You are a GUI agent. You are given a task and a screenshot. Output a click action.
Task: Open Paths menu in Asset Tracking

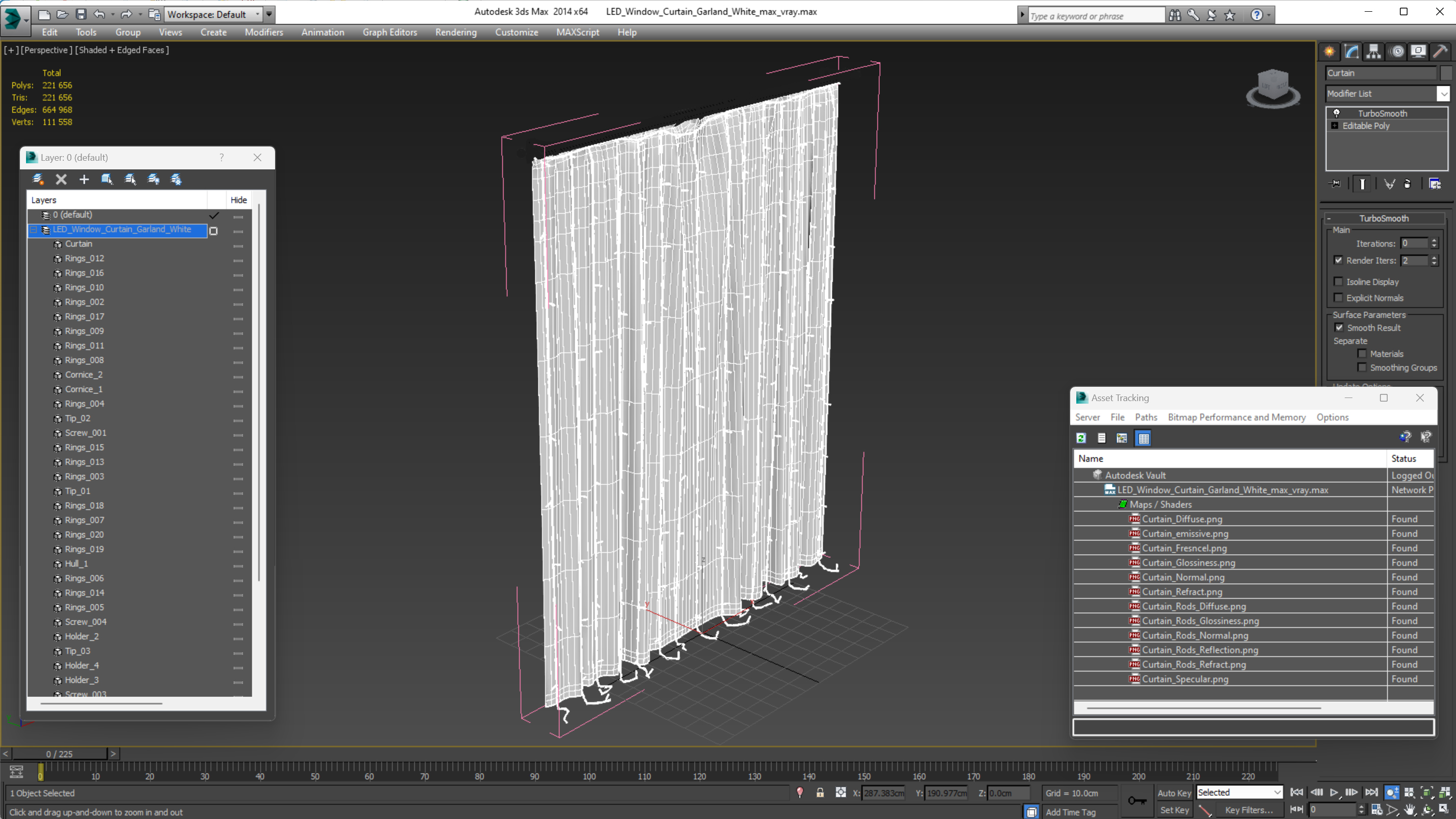tap(1146, 417)
